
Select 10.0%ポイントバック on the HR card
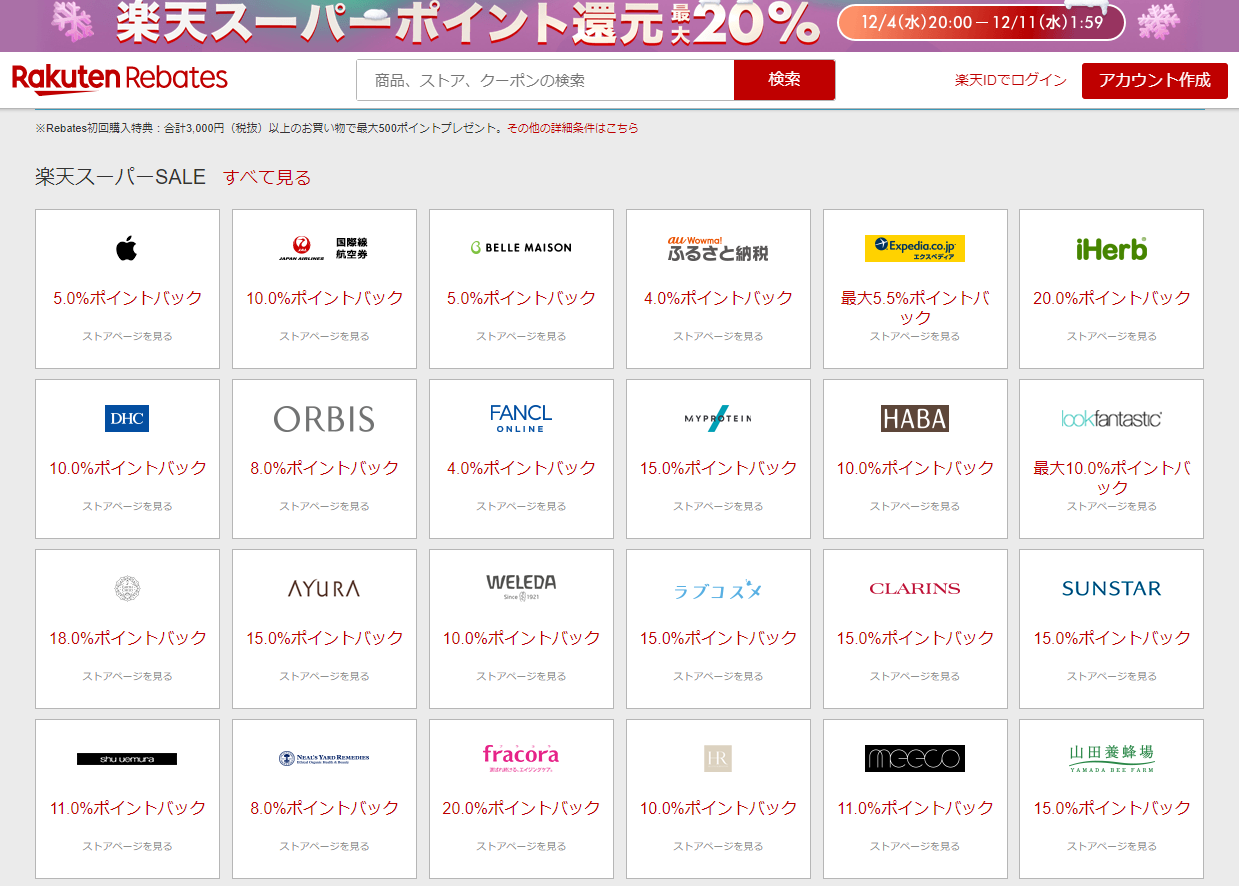pos(718,808)
